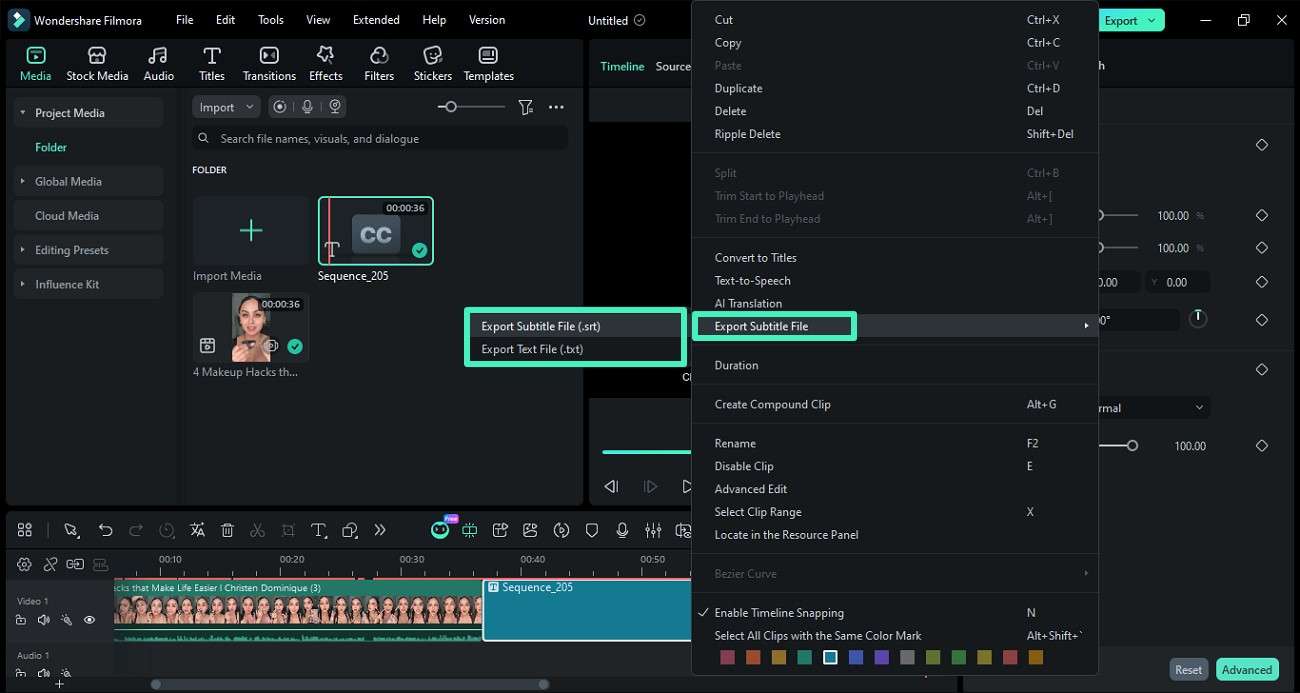Click the rotation dial knob

coord(1198,319)
